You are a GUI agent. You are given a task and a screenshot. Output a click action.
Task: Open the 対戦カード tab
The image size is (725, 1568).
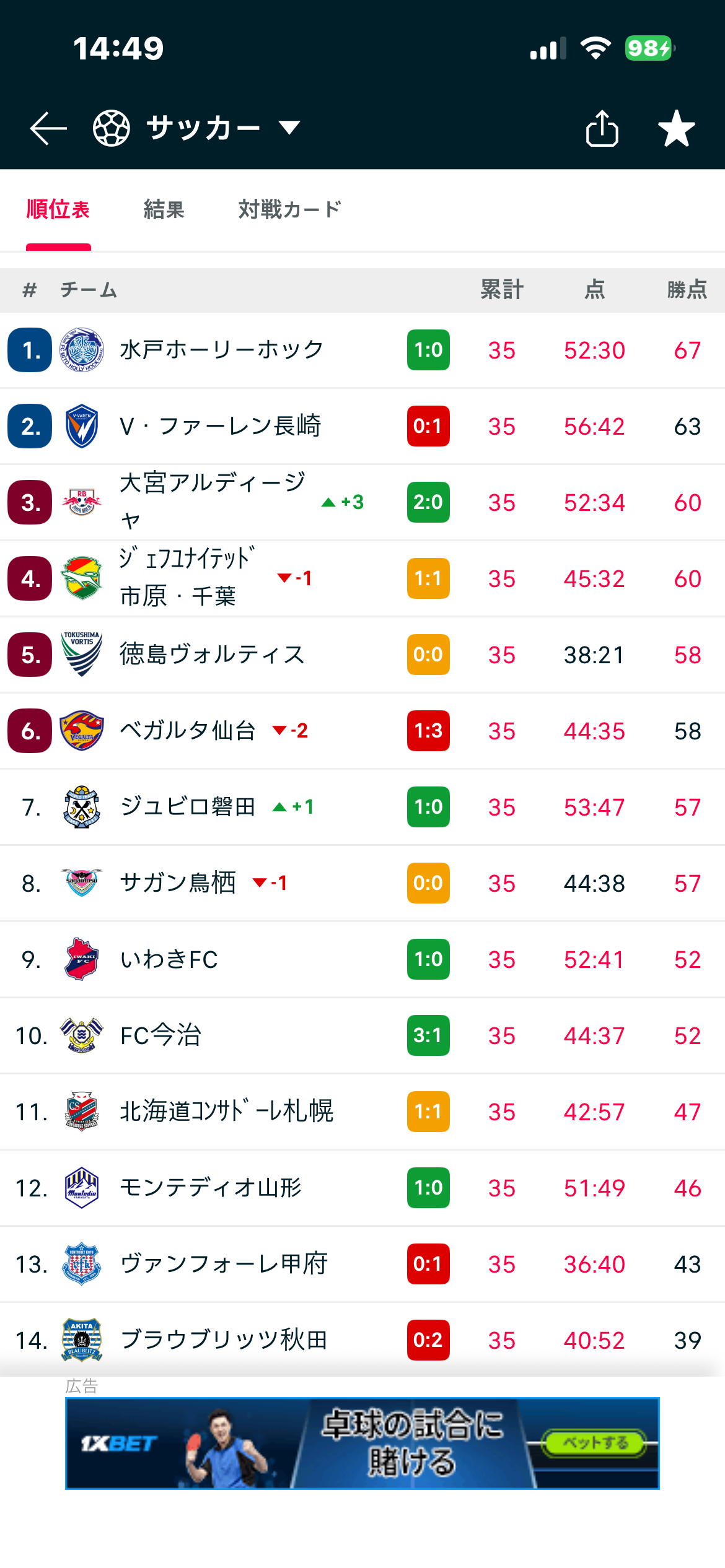pos(290,210)
